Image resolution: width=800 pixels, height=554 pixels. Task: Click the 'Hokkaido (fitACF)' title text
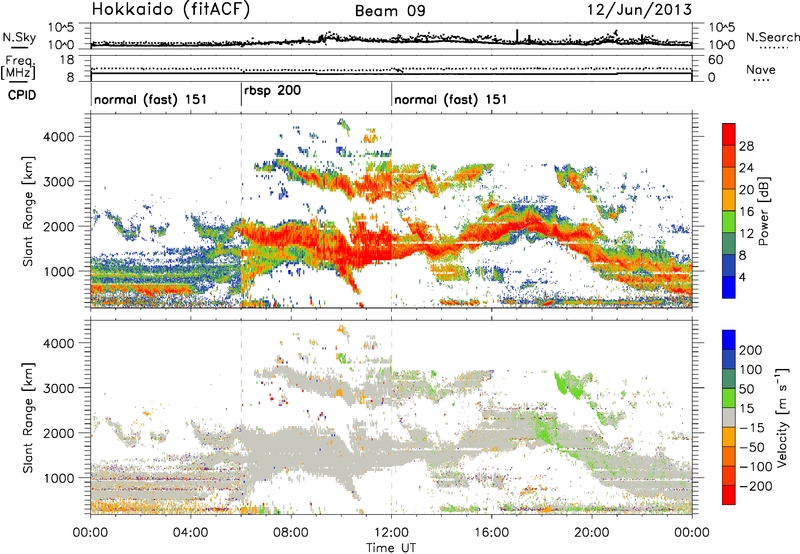[170, 10]
